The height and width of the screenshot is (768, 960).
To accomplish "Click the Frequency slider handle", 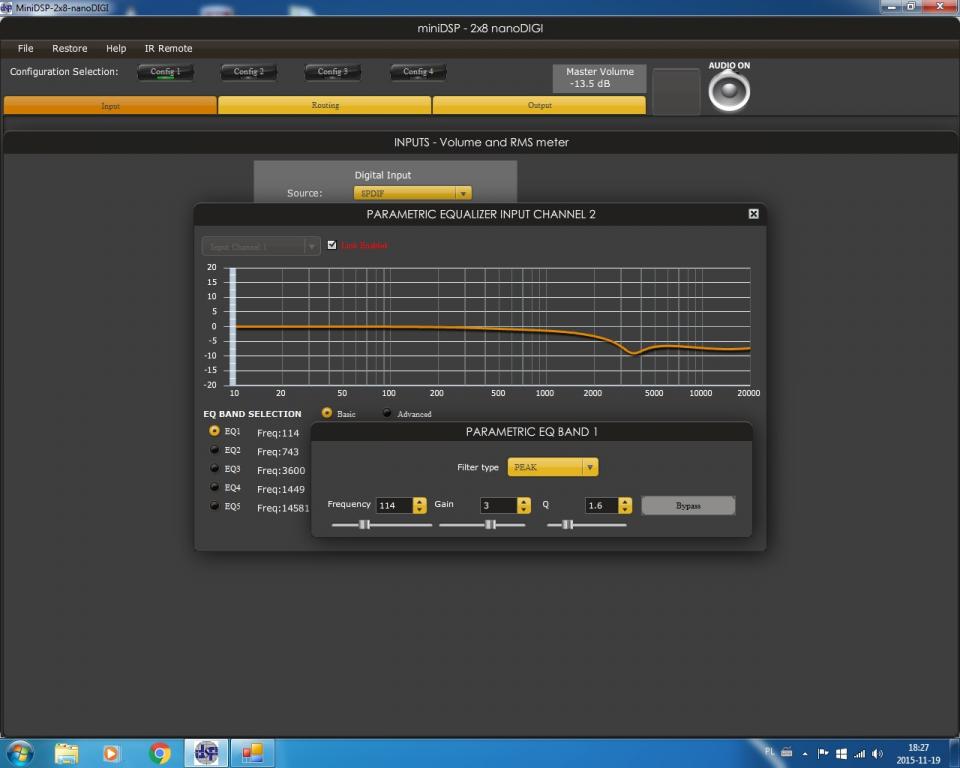I will pyautogui.click(x=364, y=525).
